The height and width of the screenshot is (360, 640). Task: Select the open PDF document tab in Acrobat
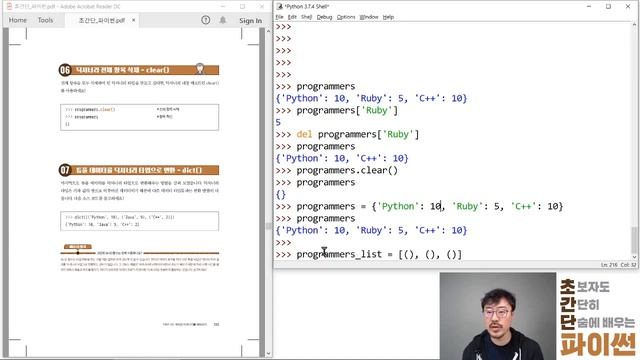tap(102, 20)
